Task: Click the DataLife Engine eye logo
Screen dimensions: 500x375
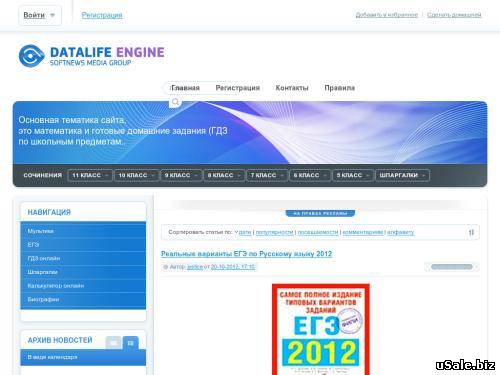Action: (x=32, y=56)
